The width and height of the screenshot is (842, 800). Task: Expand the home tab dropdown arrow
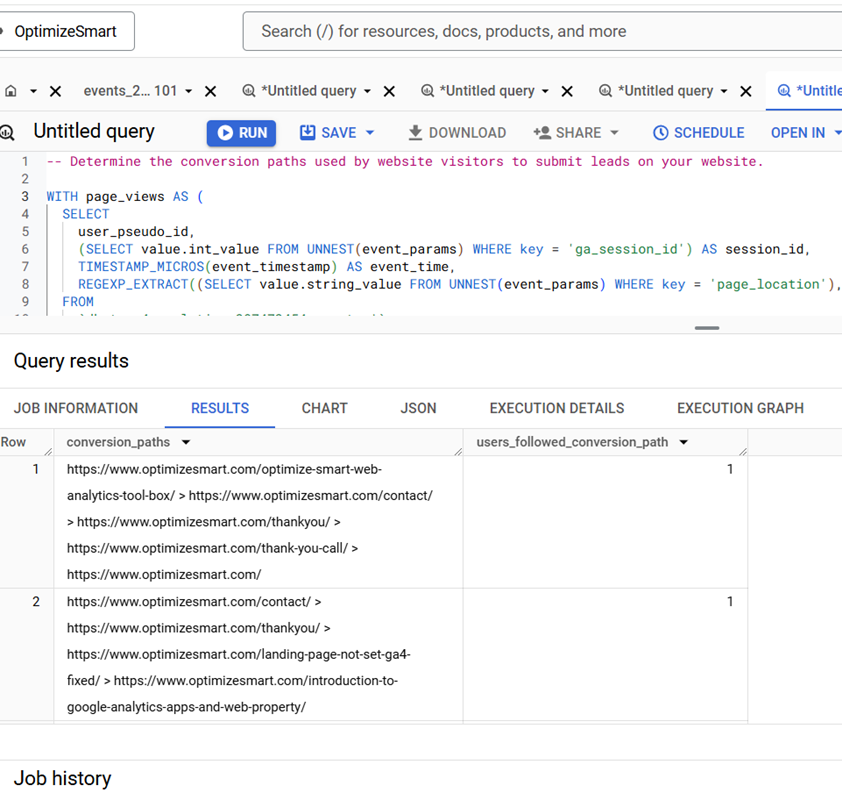31,90
